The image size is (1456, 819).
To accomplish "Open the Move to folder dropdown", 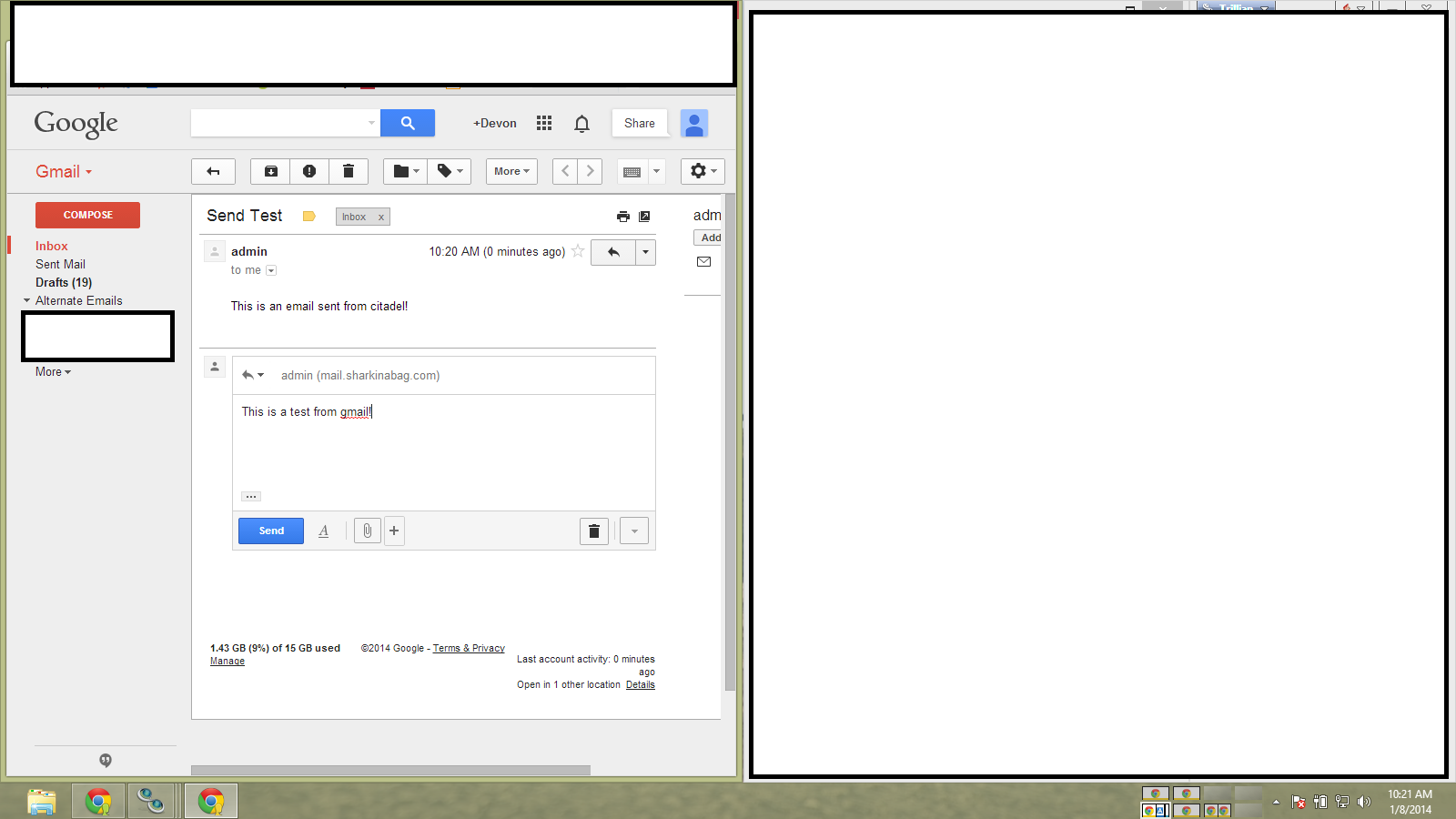I will click(x=405, y=171).
